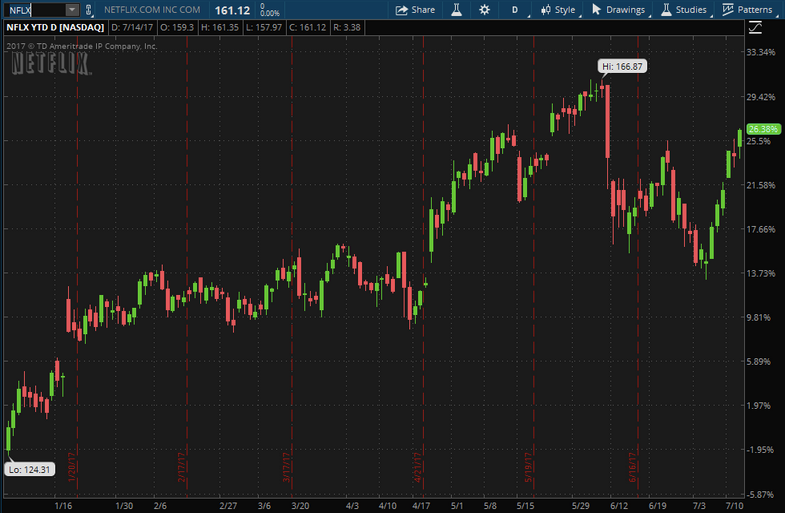785x513 pixels.
Task: Click the Lo: 124.31 price bubble
Action: (30, 469)
